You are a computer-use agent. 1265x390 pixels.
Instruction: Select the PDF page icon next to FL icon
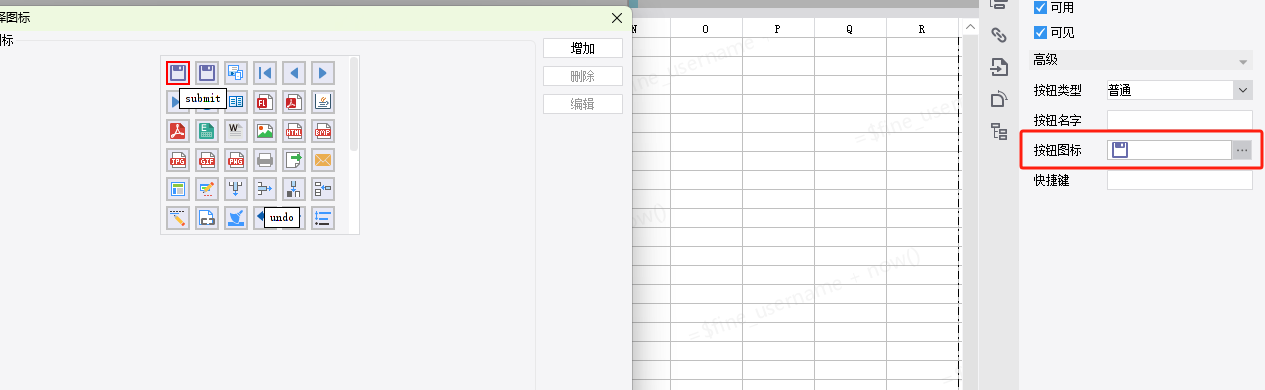click(294, 101)
